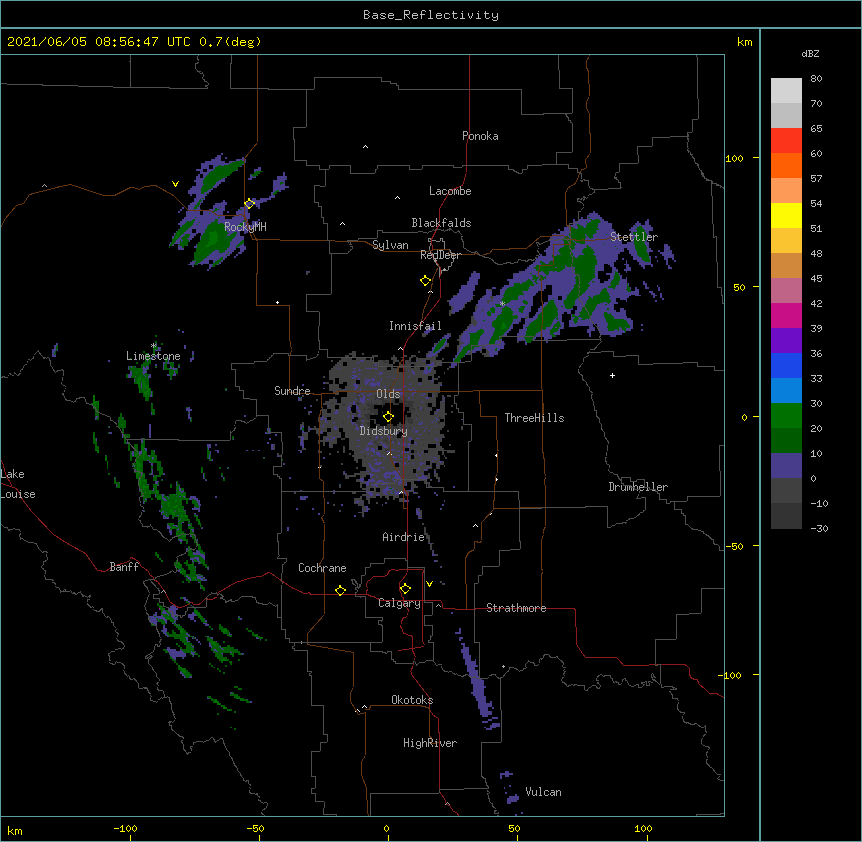Image resolution: width=862 pixels, height=842 pixels.
Task: Click the ThreeHills city label
Action: coord(534,418)
